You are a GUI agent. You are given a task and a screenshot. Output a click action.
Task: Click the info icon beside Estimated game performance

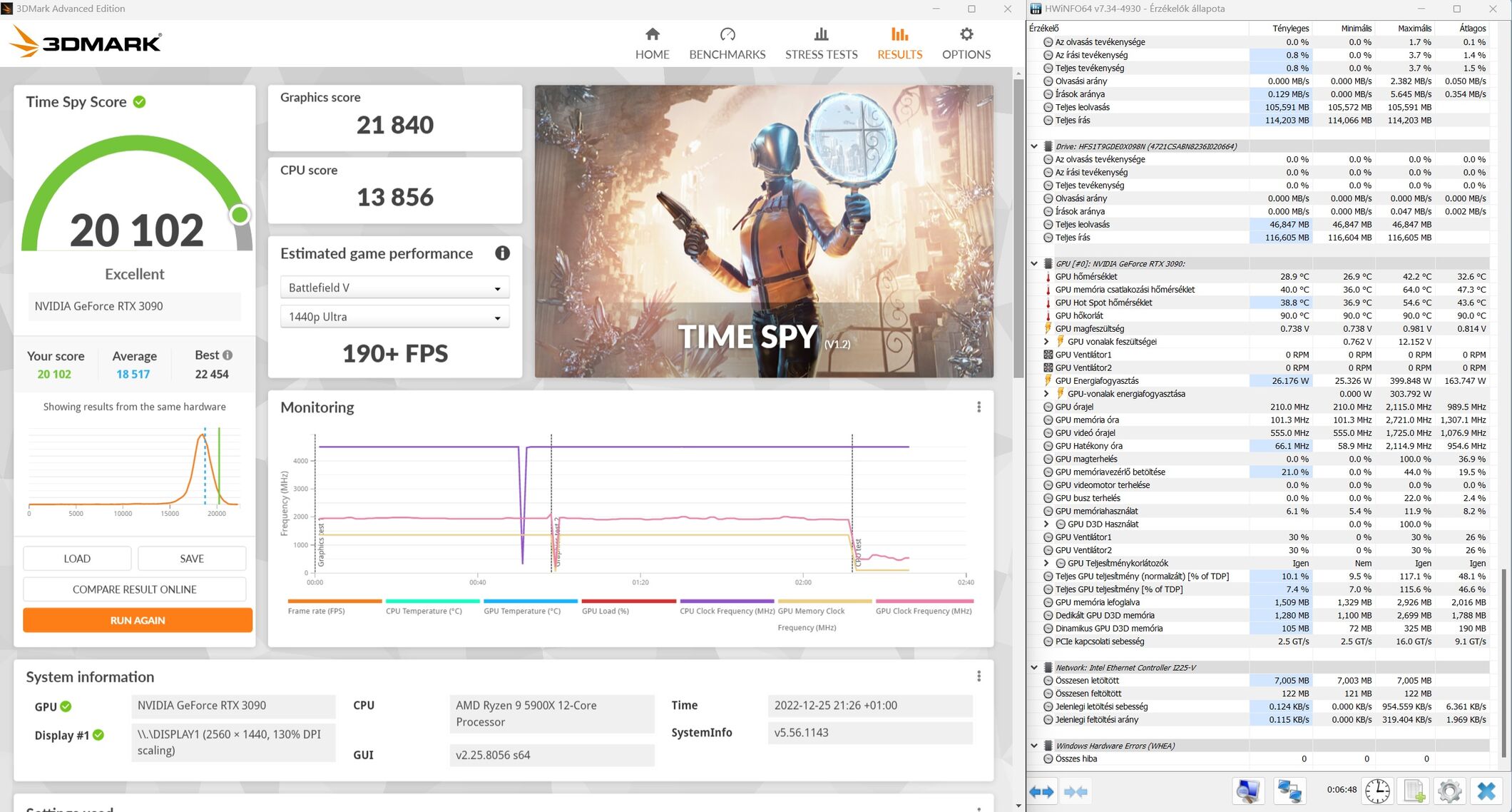502,253
